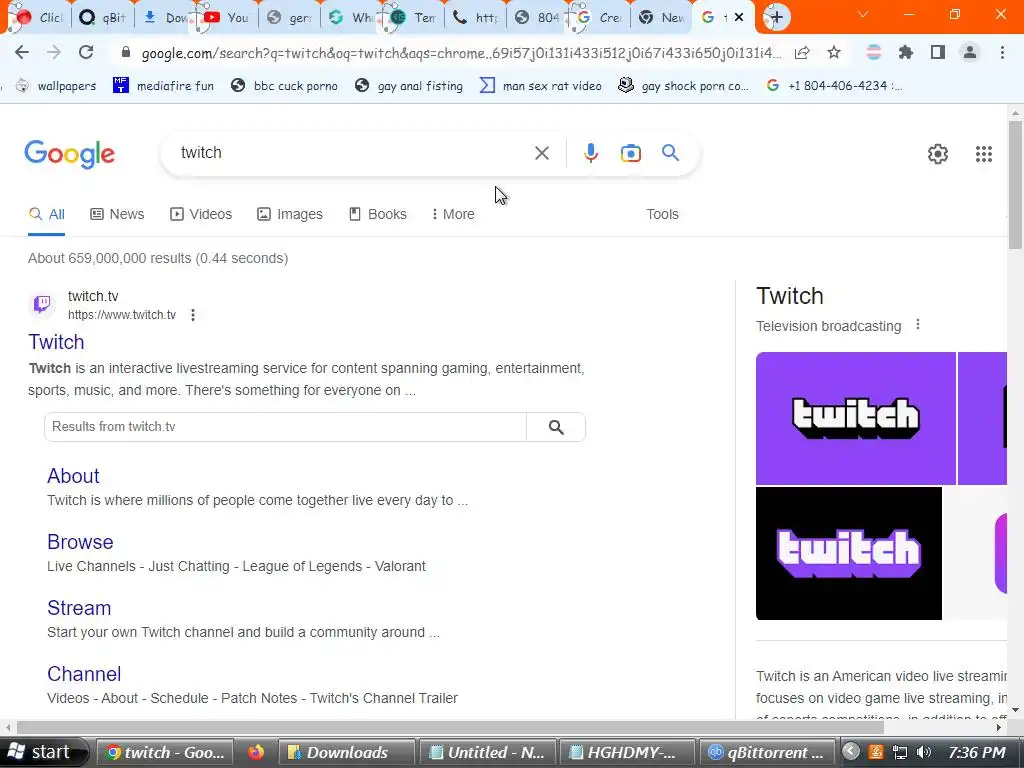
Task: Open the three-dot menu next to Television broadcasting
Action: (x=918, y=325)
